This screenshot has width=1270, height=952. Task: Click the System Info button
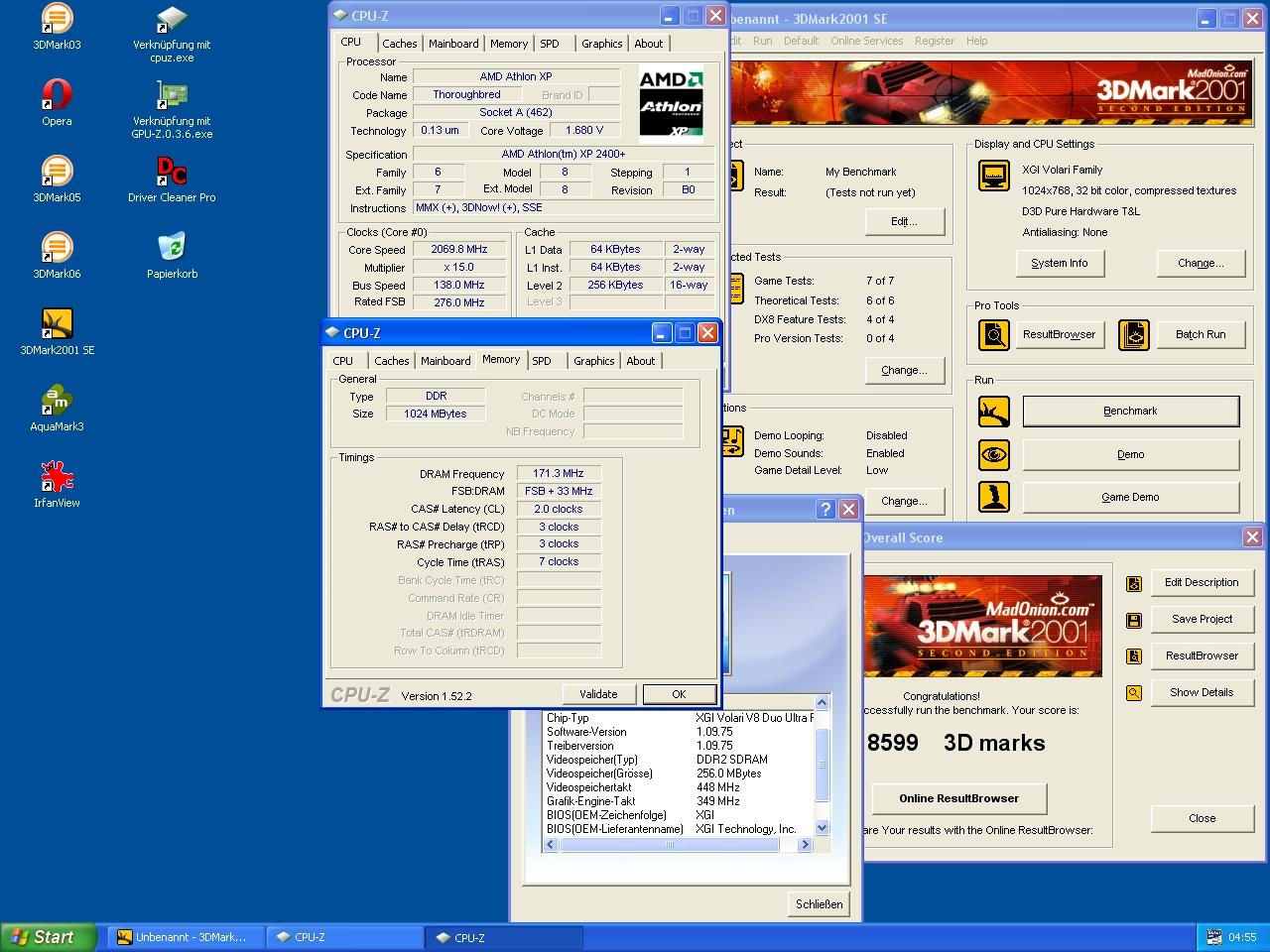(1059, 263)
